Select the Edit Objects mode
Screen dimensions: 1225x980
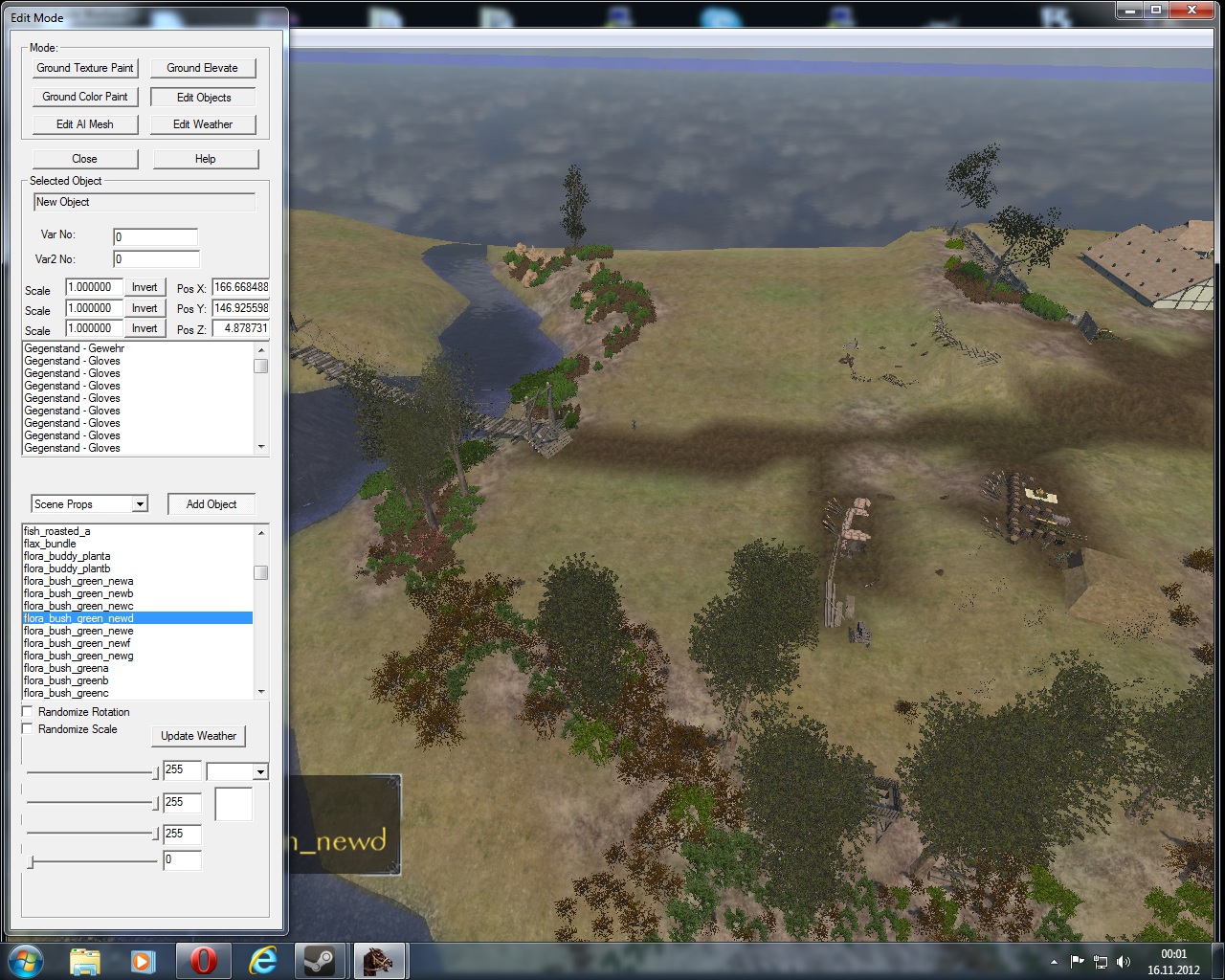click(204, 97)
